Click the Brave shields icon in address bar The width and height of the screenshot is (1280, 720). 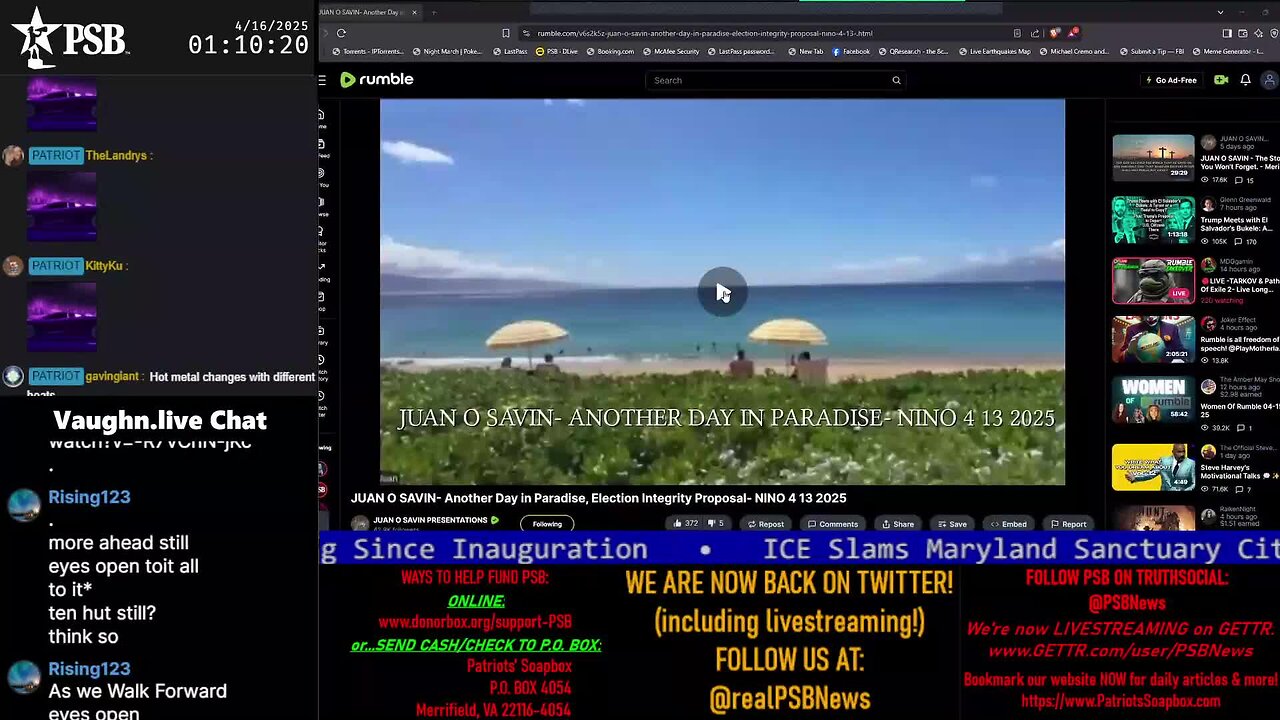[x=1055, y=33]
